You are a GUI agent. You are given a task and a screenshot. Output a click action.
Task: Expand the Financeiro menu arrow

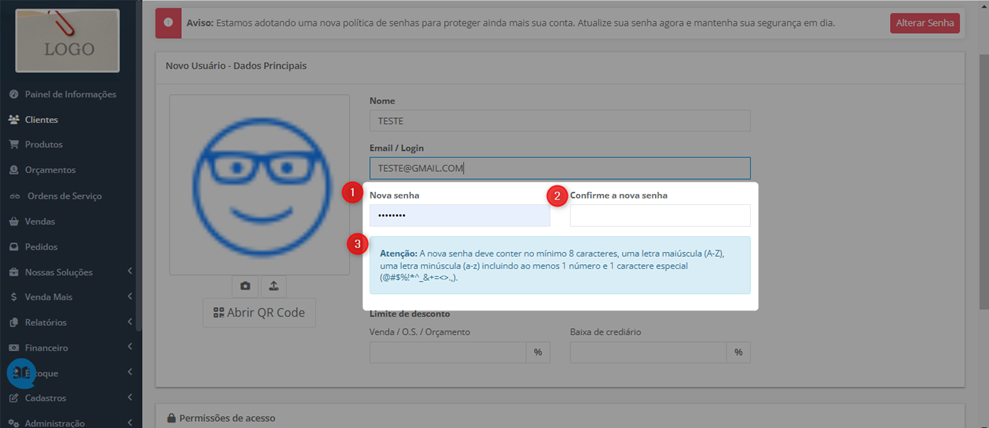129,347
